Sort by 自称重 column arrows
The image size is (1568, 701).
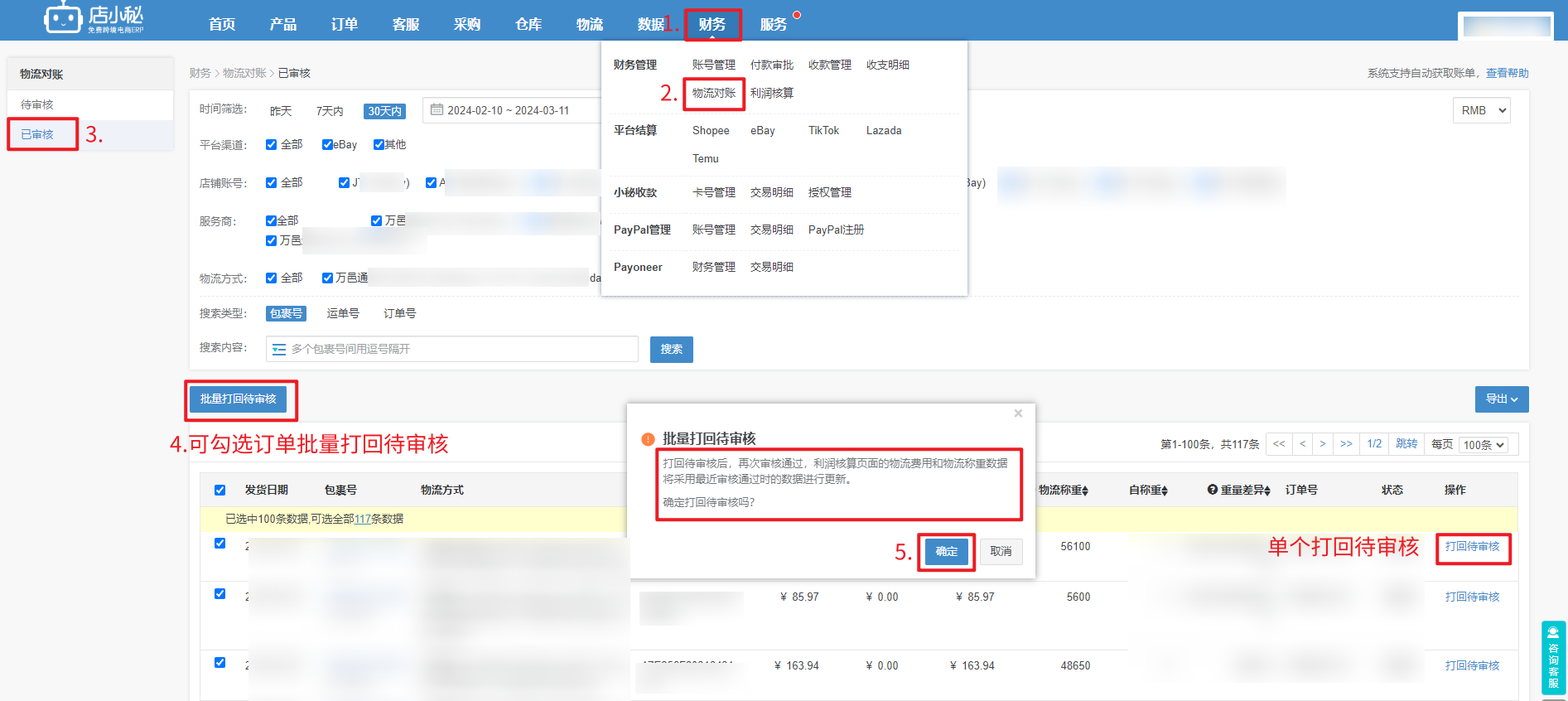tap(1165, 491)
